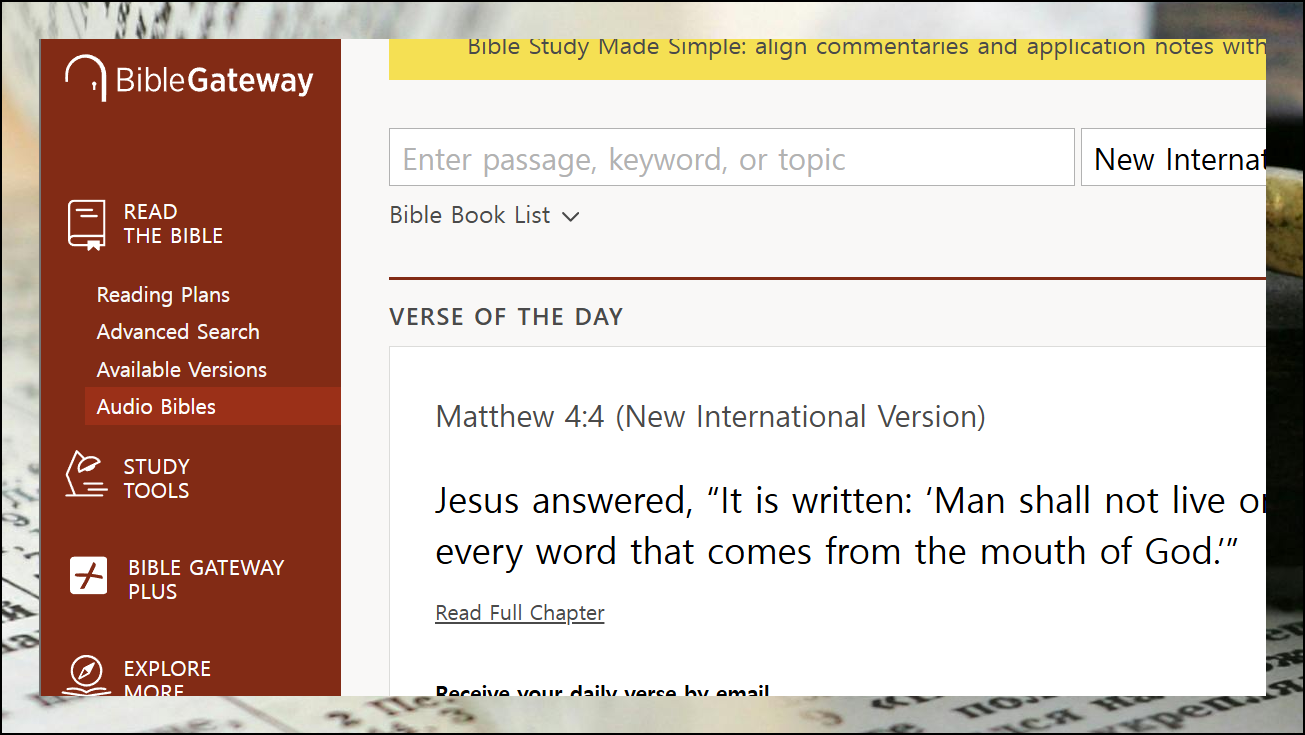Click the Matthew 4:4 verse reference

pyautogui.click(x=711, y=416)
